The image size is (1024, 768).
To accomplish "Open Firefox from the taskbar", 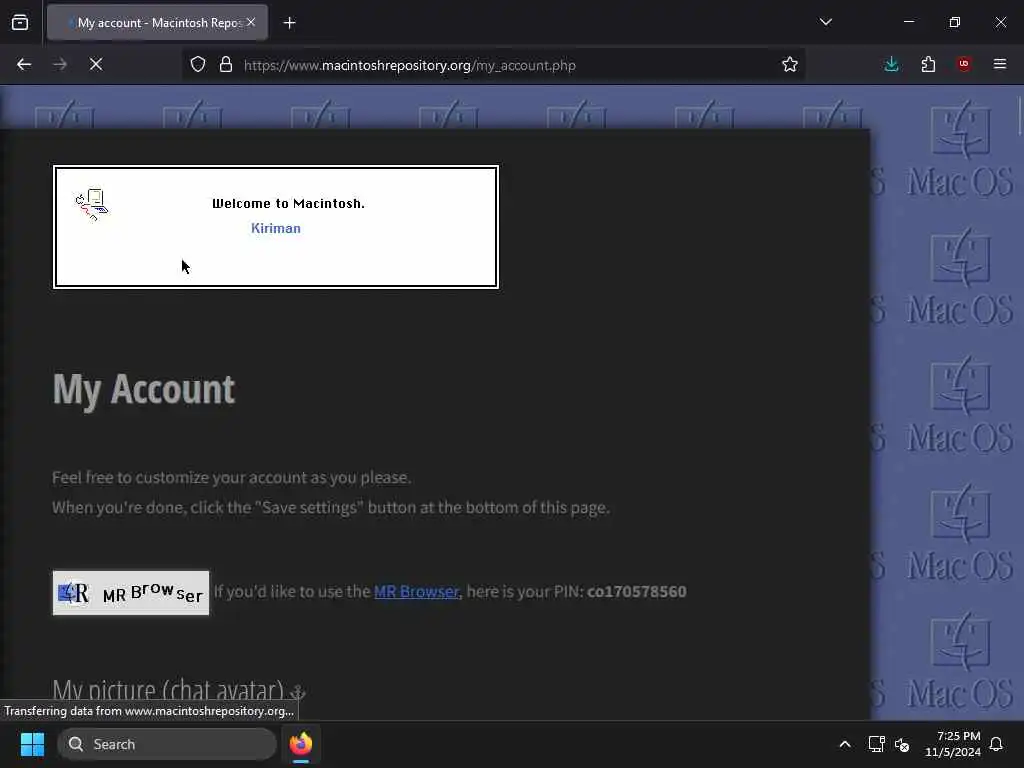I will (301, 744).
